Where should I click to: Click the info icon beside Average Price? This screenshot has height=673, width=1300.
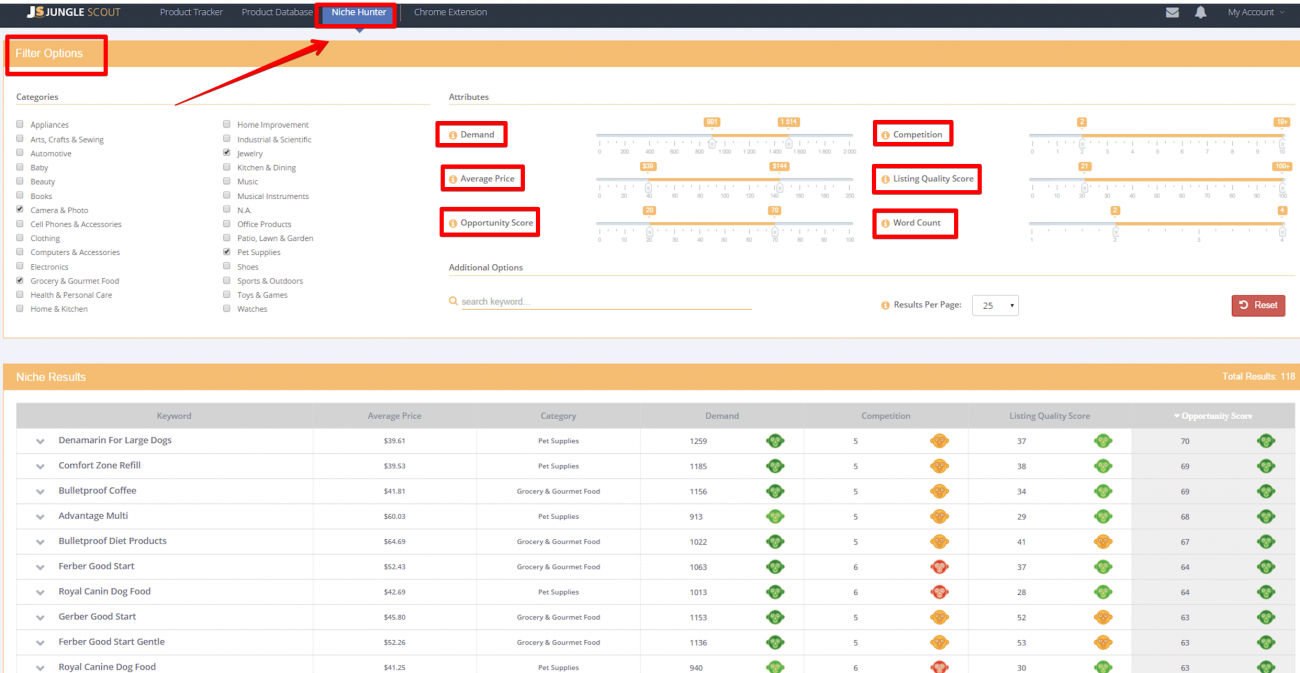pyautogui.click(x=452, y=180)
